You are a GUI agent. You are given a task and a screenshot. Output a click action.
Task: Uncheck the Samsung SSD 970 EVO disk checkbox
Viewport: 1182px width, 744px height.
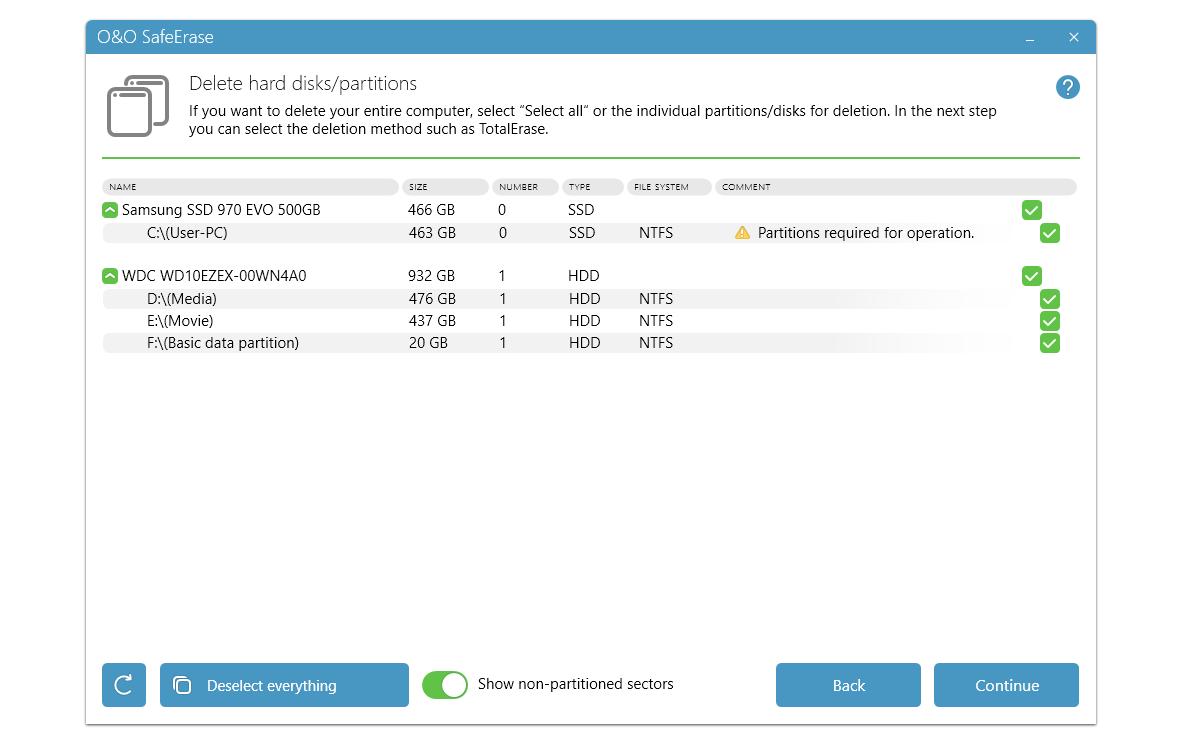1031,210
